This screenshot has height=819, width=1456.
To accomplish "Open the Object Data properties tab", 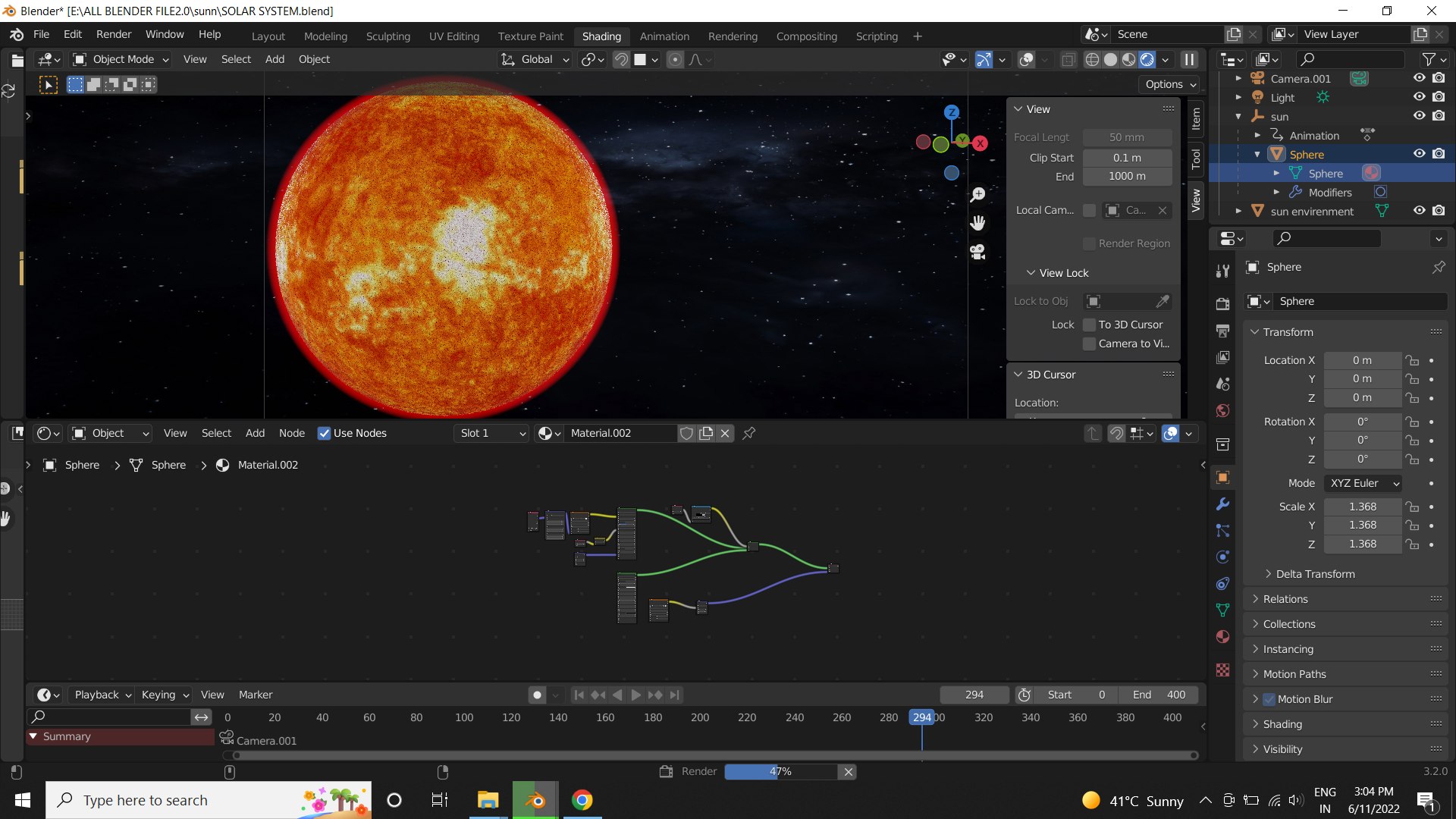I will click(1222, 610).
